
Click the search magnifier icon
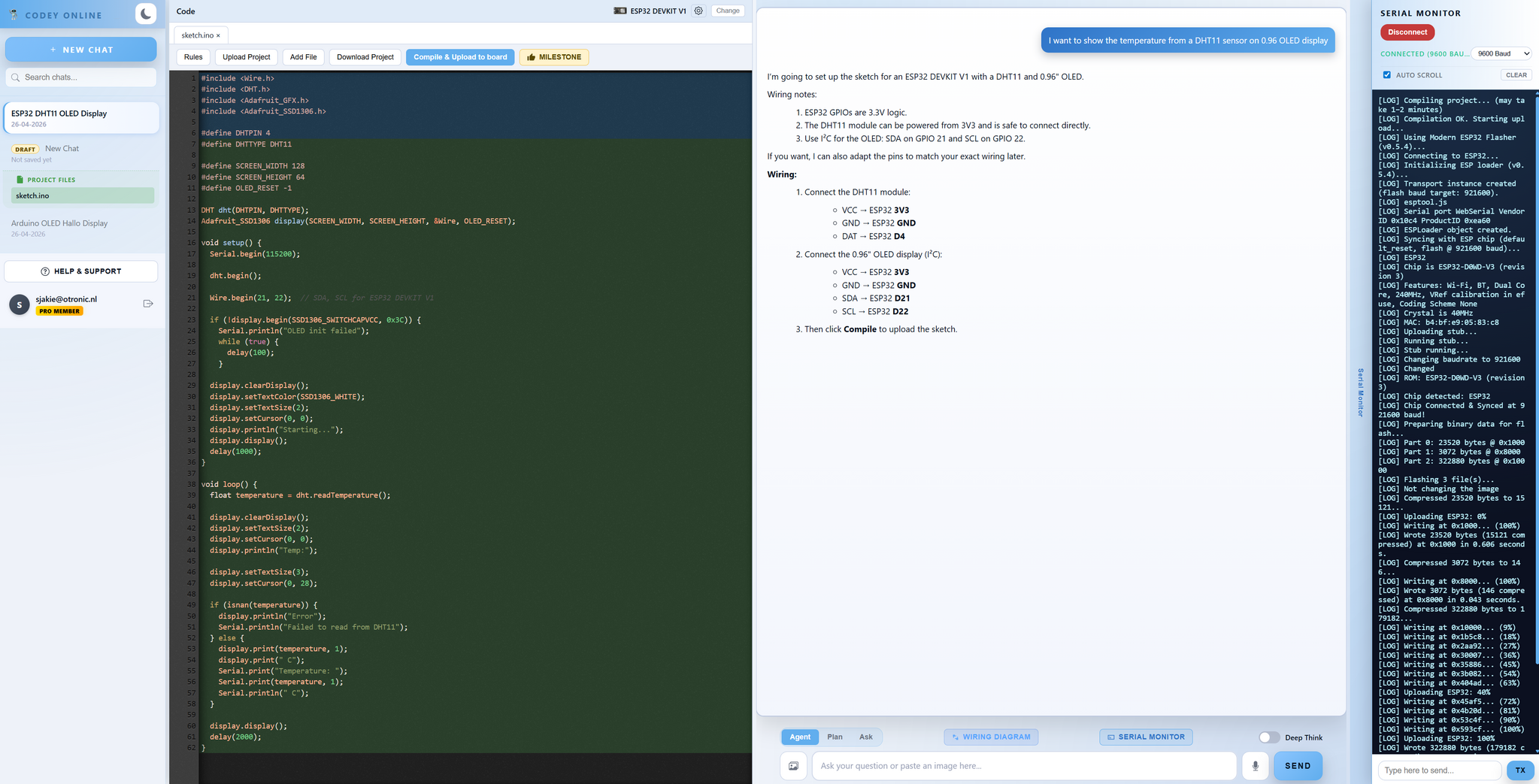15,77
